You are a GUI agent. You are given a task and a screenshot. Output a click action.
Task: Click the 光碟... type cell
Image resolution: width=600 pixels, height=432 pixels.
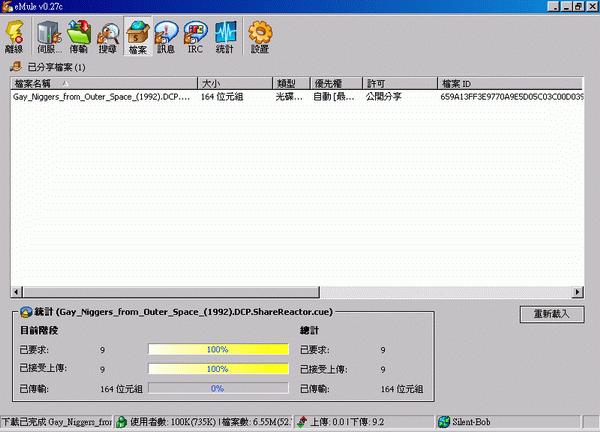point(289,97)
